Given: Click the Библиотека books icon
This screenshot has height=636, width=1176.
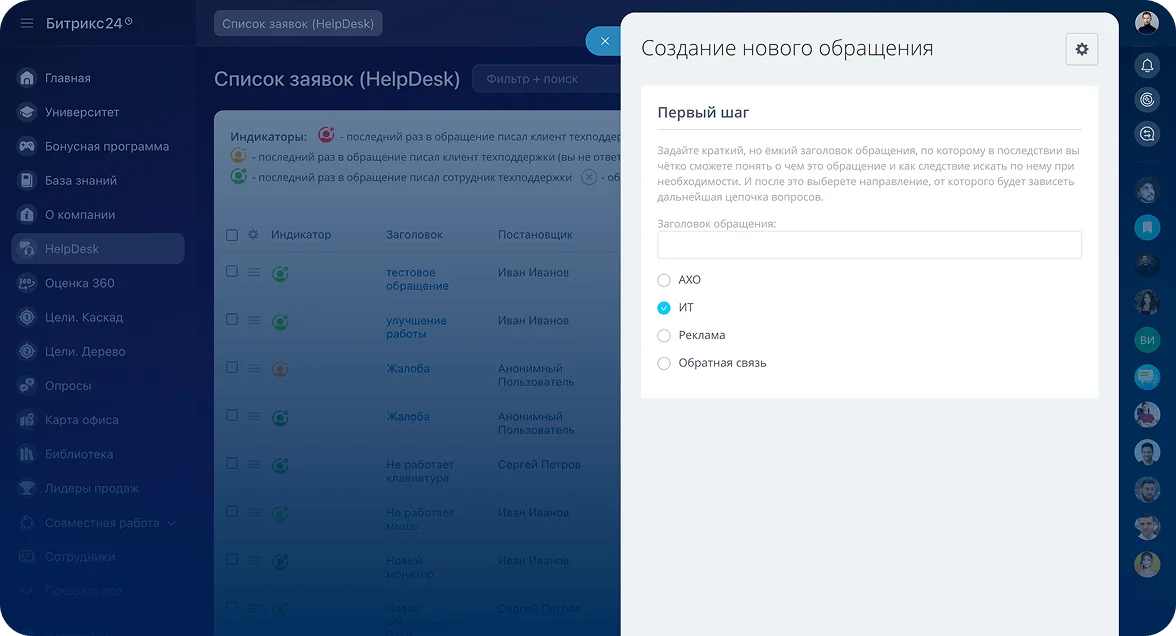Looking at the screenshot, I should click(x=27, y=454).
